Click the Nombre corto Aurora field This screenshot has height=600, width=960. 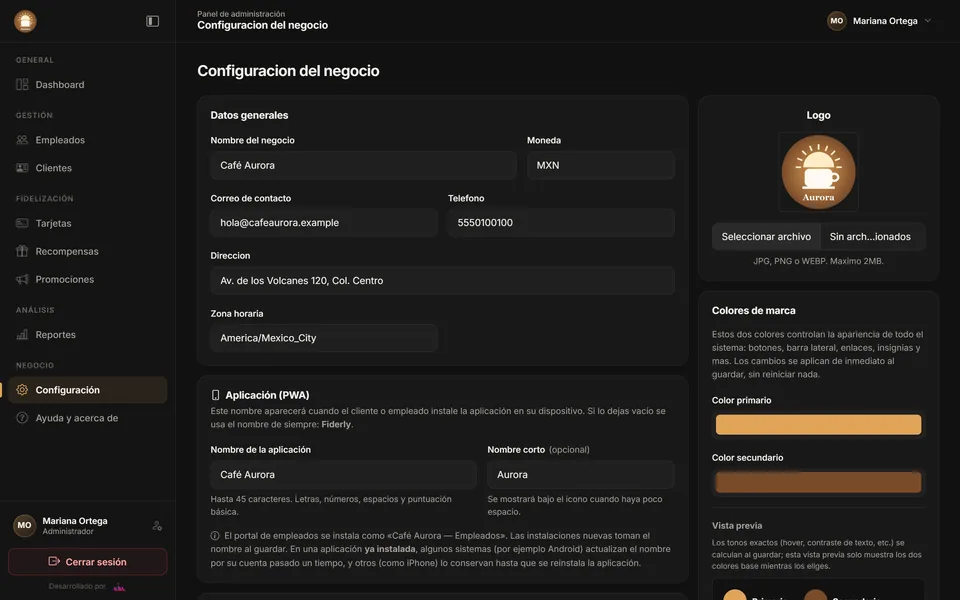point(581,474)
